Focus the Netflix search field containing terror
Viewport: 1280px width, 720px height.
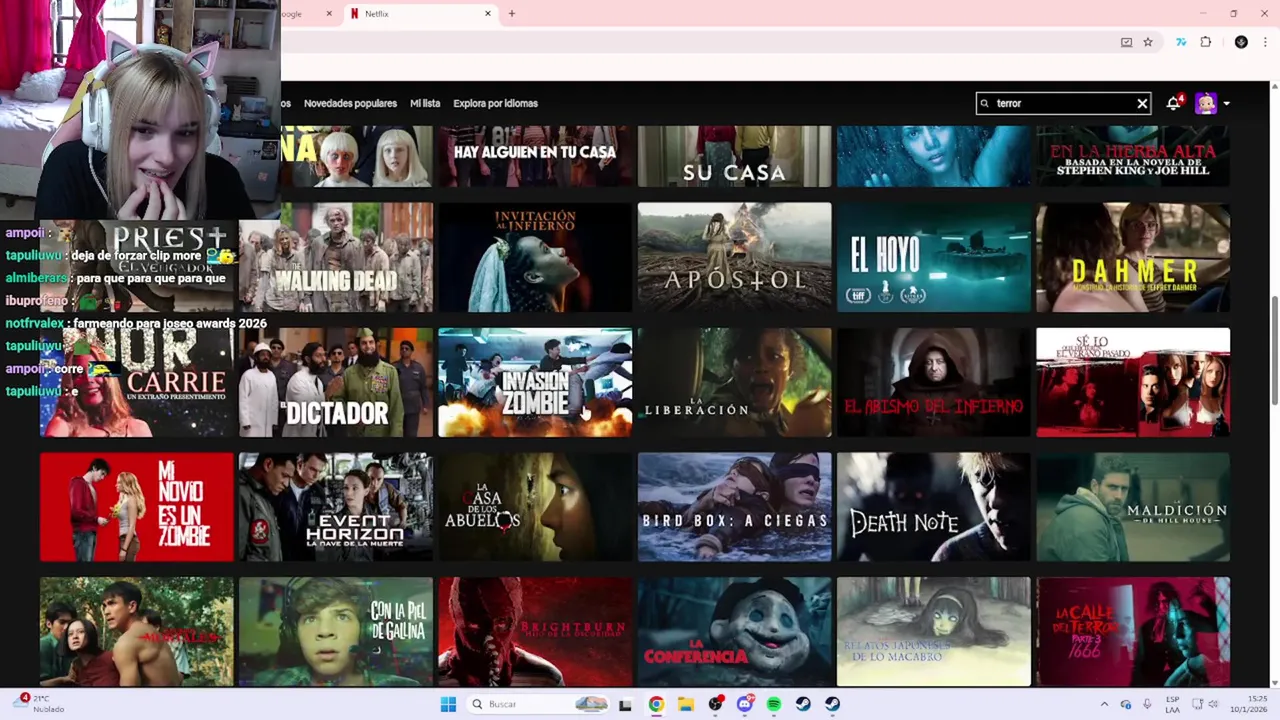click(1063, 103)
